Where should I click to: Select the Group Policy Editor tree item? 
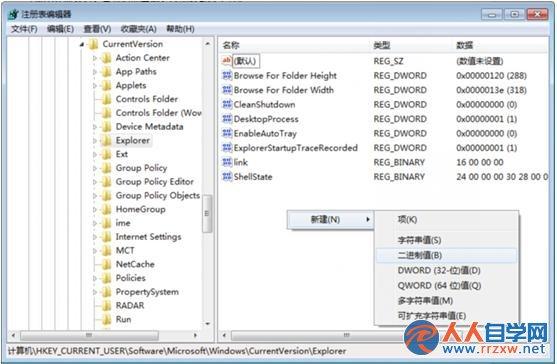[155, 182]
